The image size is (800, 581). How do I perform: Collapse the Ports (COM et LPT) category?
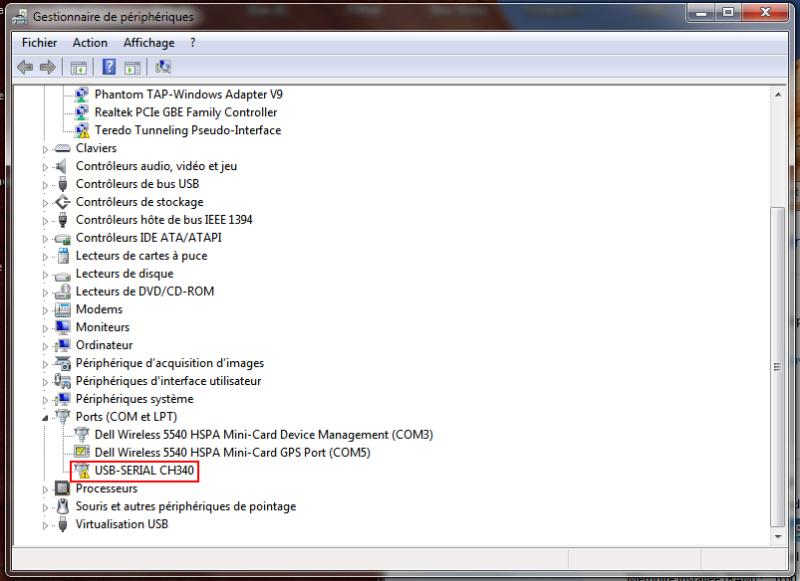(45, 417)
